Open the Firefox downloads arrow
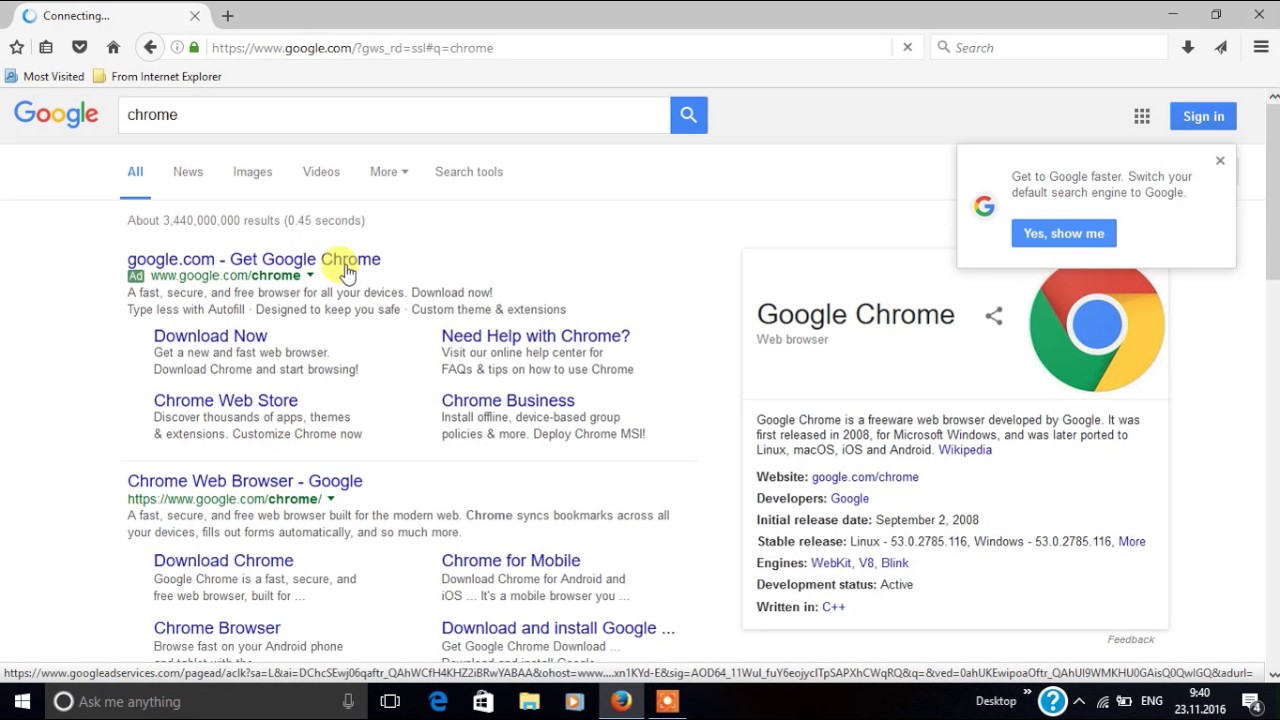This screenshot has height=720, width=1280. [x=1188, y=47]
